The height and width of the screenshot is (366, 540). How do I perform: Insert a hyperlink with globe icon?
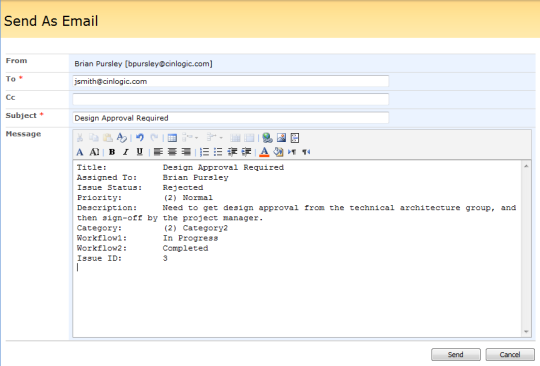[x=267, y=138]
